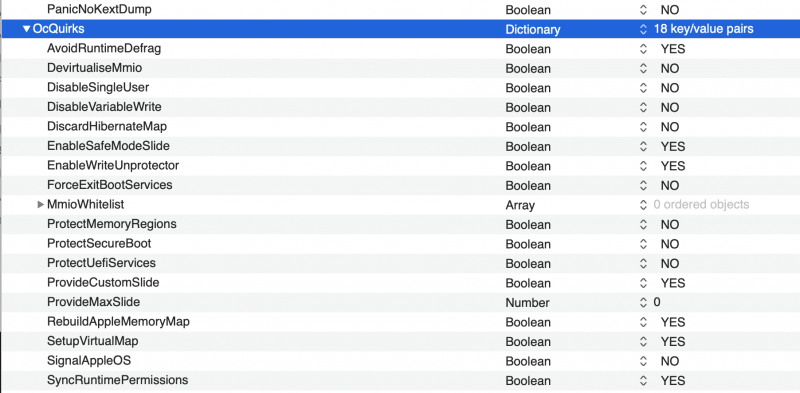This screenshot has width=800, height=393.
Task: Toggle the NO value of ForceExitBootServices
Action: coord(669,185)
